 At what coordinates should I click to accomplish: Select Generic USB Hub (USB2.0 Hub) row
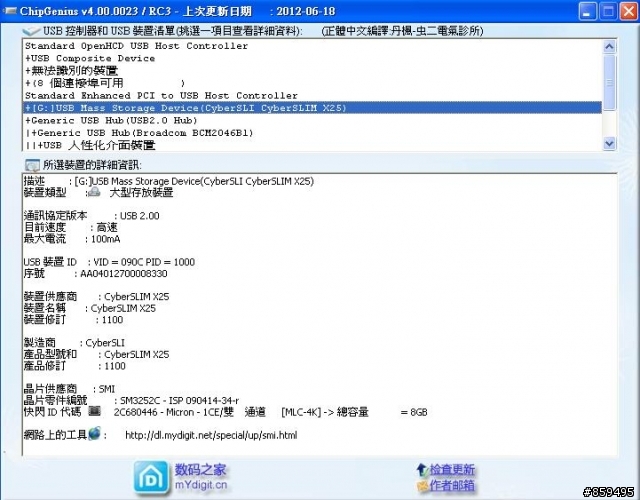point(312,120)
